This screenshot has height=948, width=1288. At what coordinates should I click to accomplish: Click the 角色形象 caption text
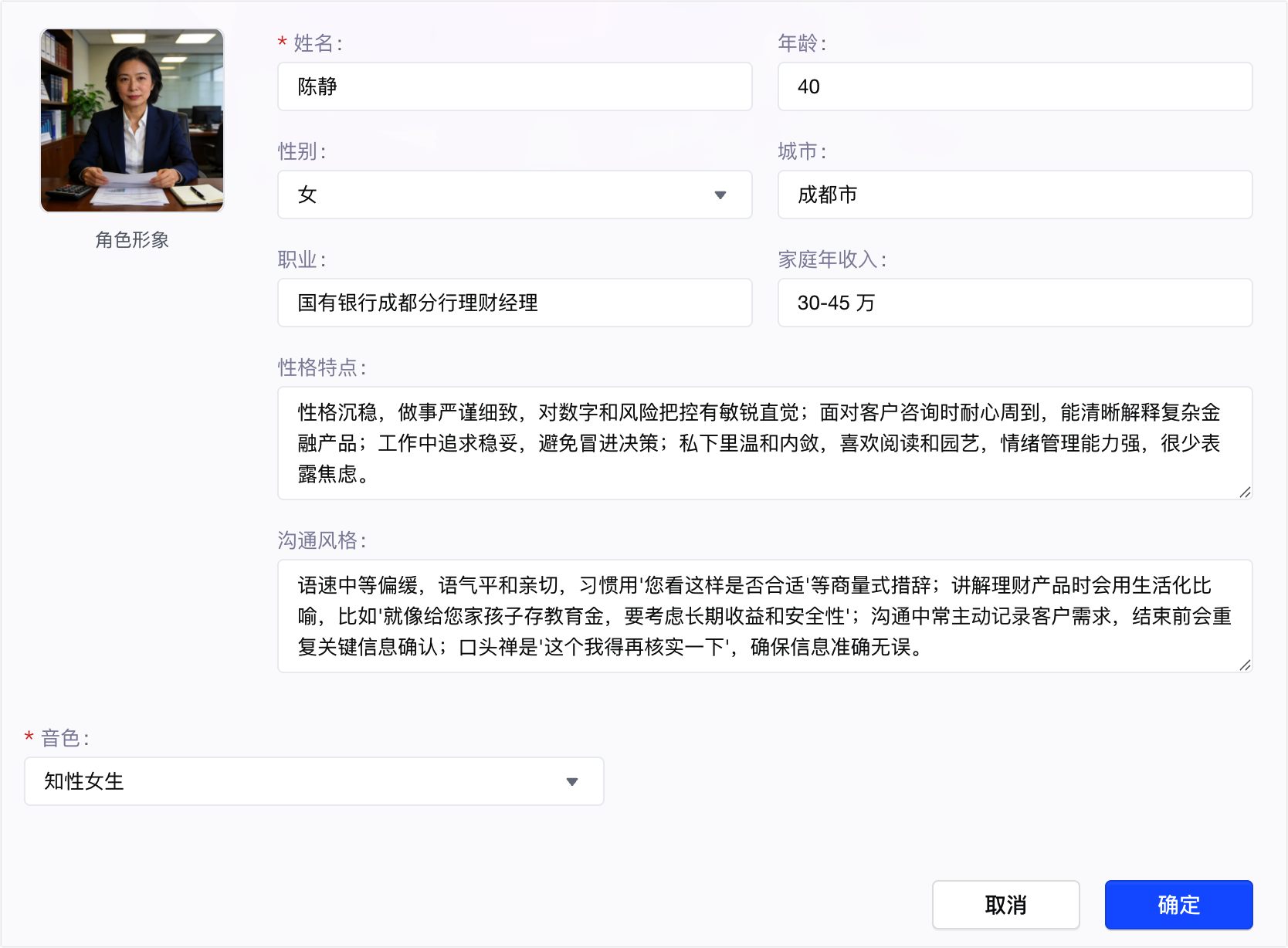tap(132, 240)
